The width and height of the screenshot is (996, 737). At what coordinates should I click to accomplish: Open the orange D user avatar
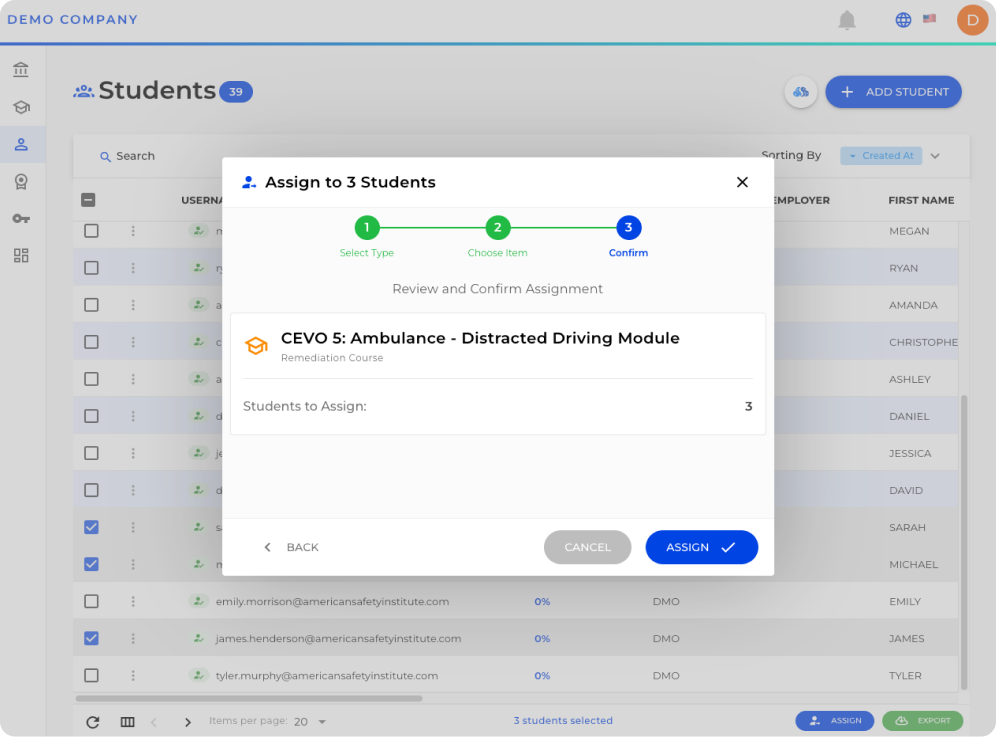click(x=972, y=20)
